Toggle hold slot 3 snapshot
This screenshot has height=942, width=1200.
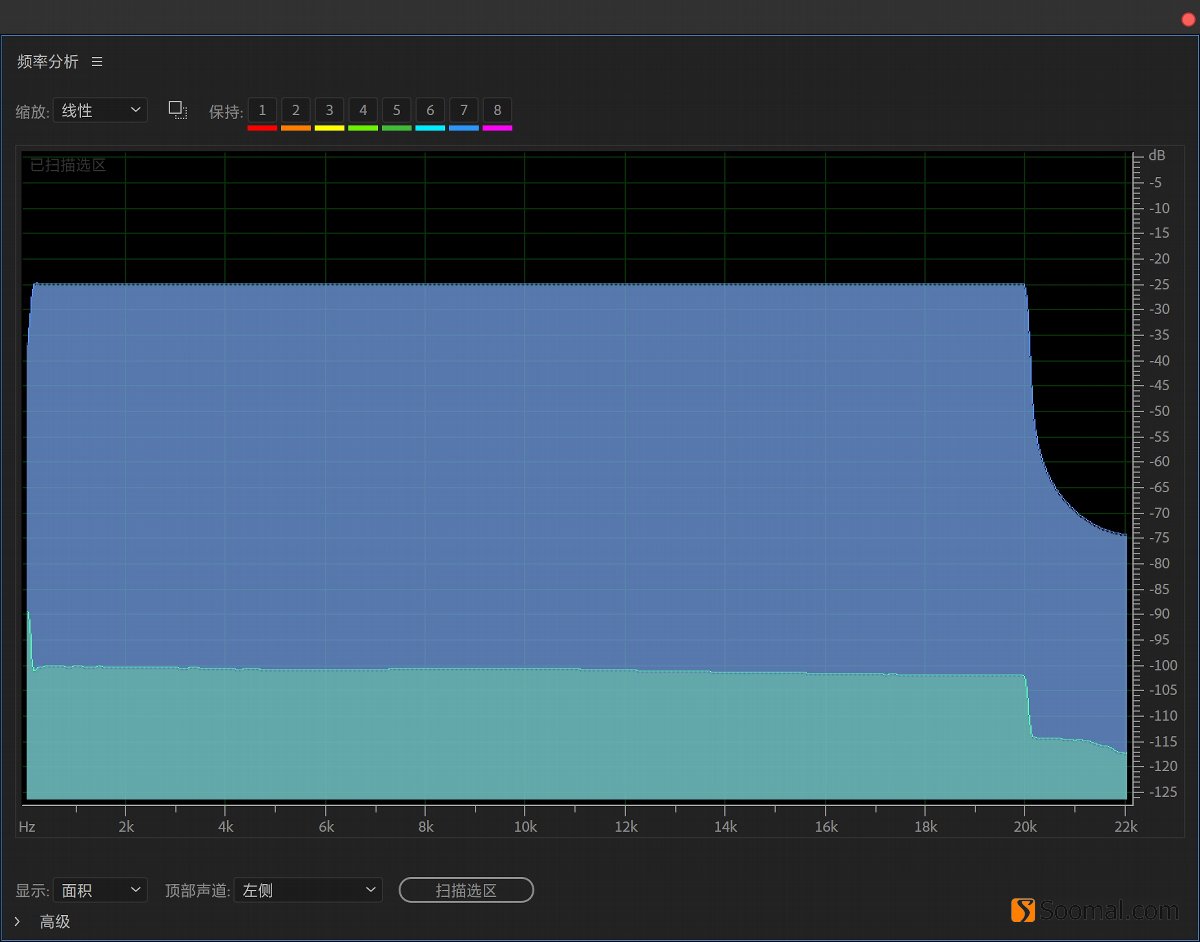pos(329,110)
